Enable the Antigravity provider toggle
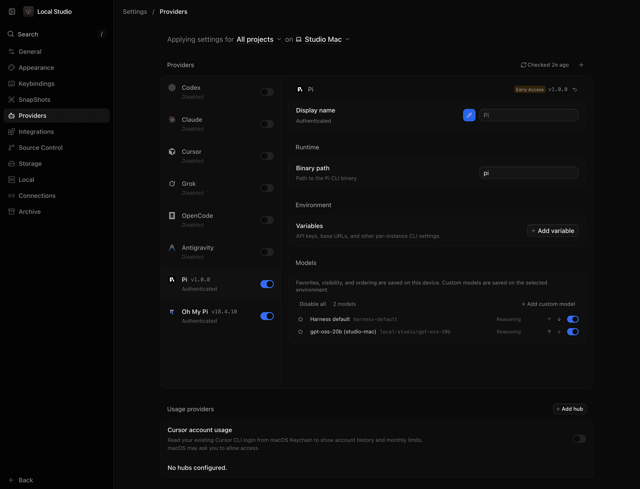Screen dimensions: 640x489 tap(267, 252)
